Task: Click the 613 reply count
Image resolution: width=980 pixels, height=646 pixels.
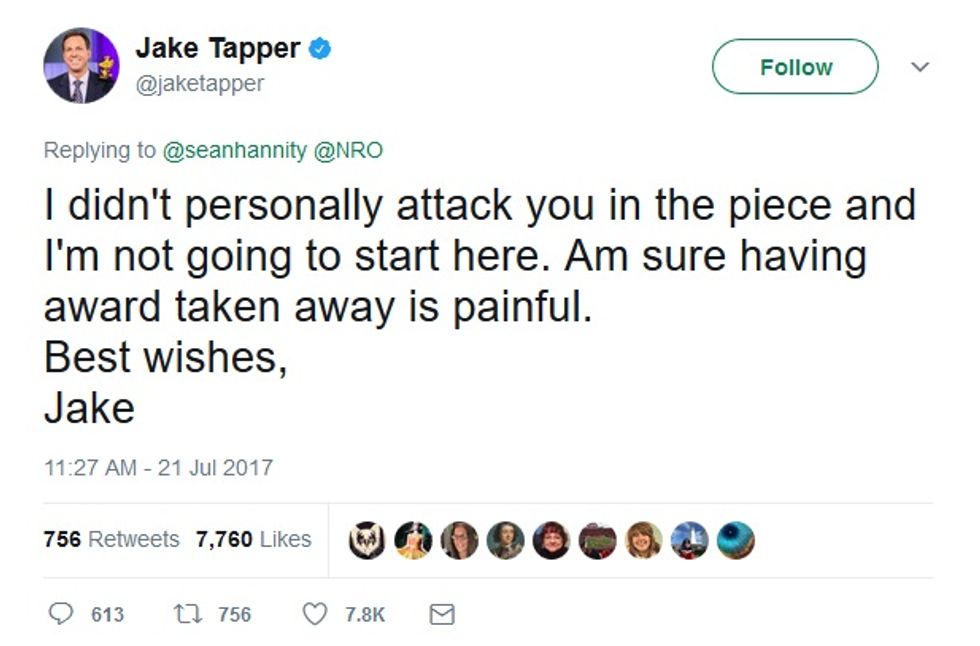Action: pos(108,615)
